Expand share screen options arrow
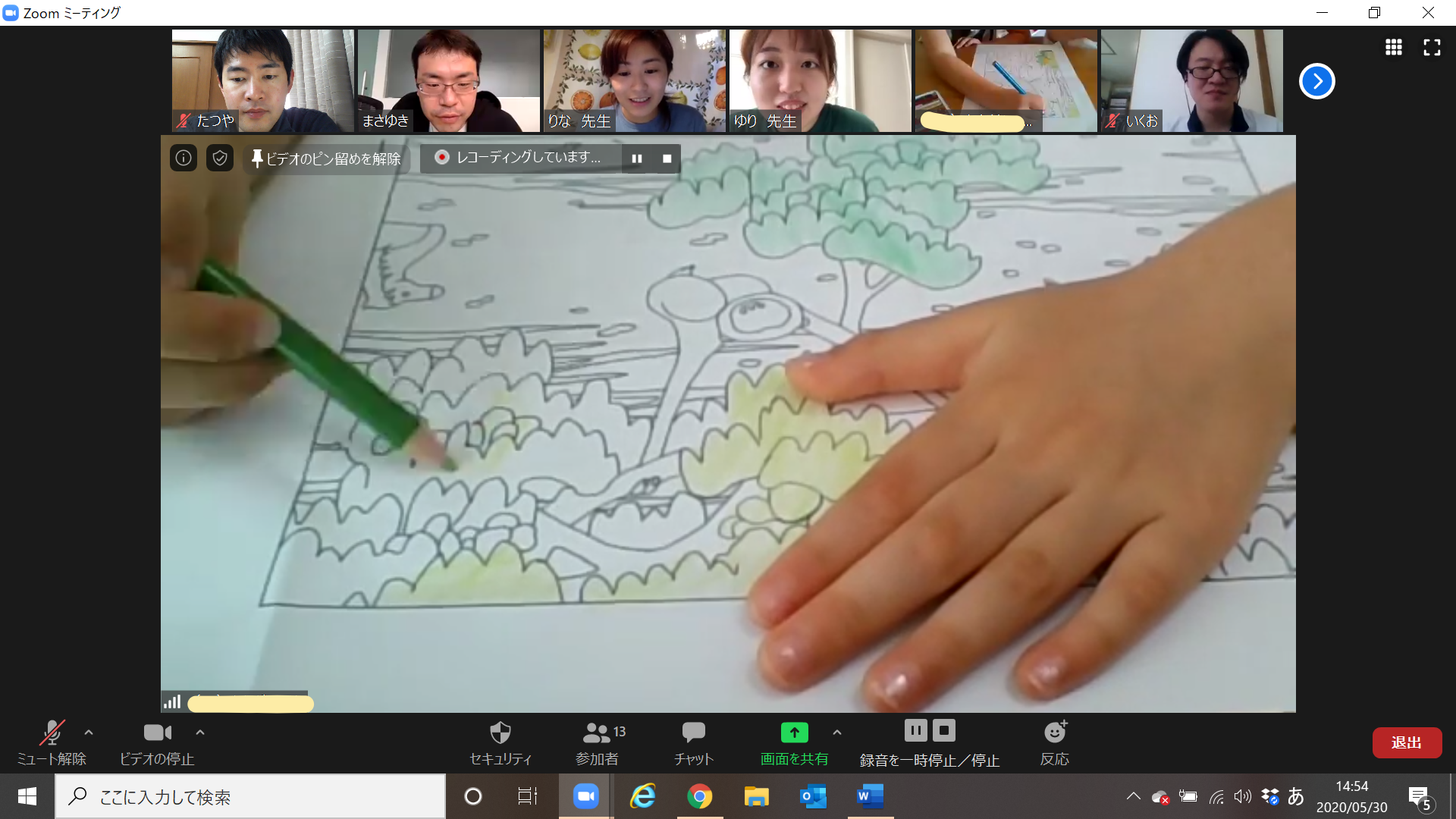This screenshot has height=819, width=1456. click(x=837, y=733)
